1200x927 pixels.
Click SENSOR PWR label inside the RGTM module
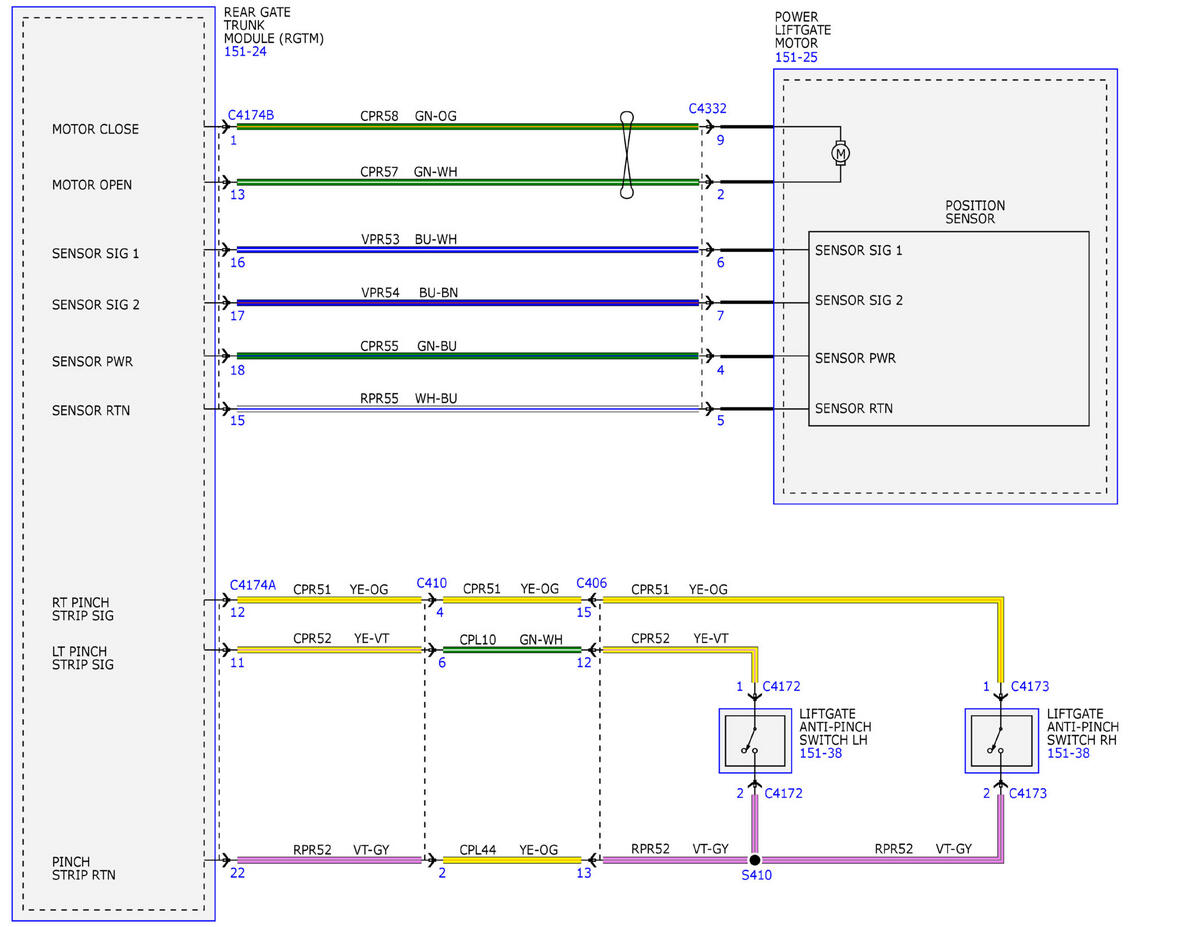[92, 361]
